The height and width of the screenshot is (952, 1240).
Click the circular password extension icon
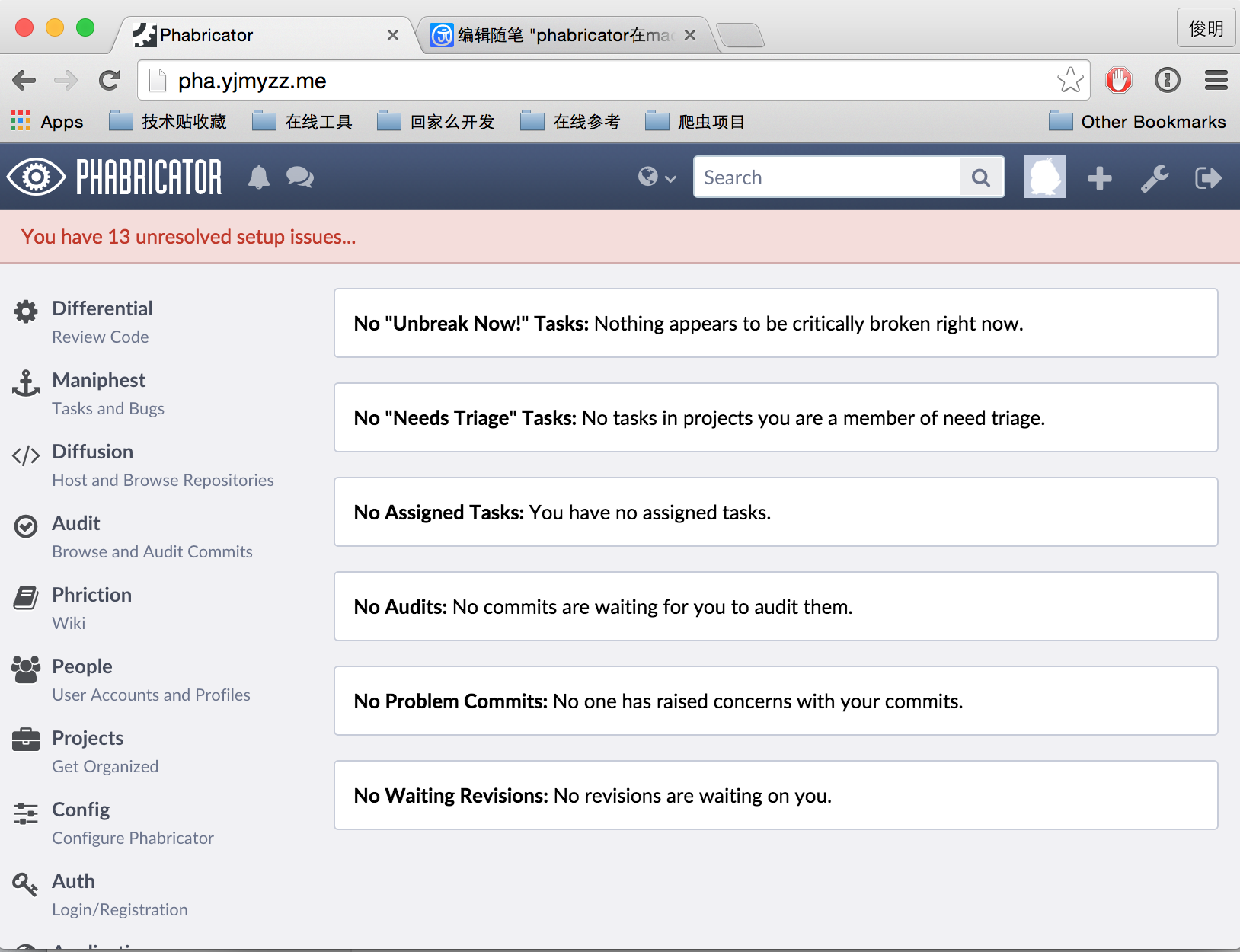click(1167, 80)
